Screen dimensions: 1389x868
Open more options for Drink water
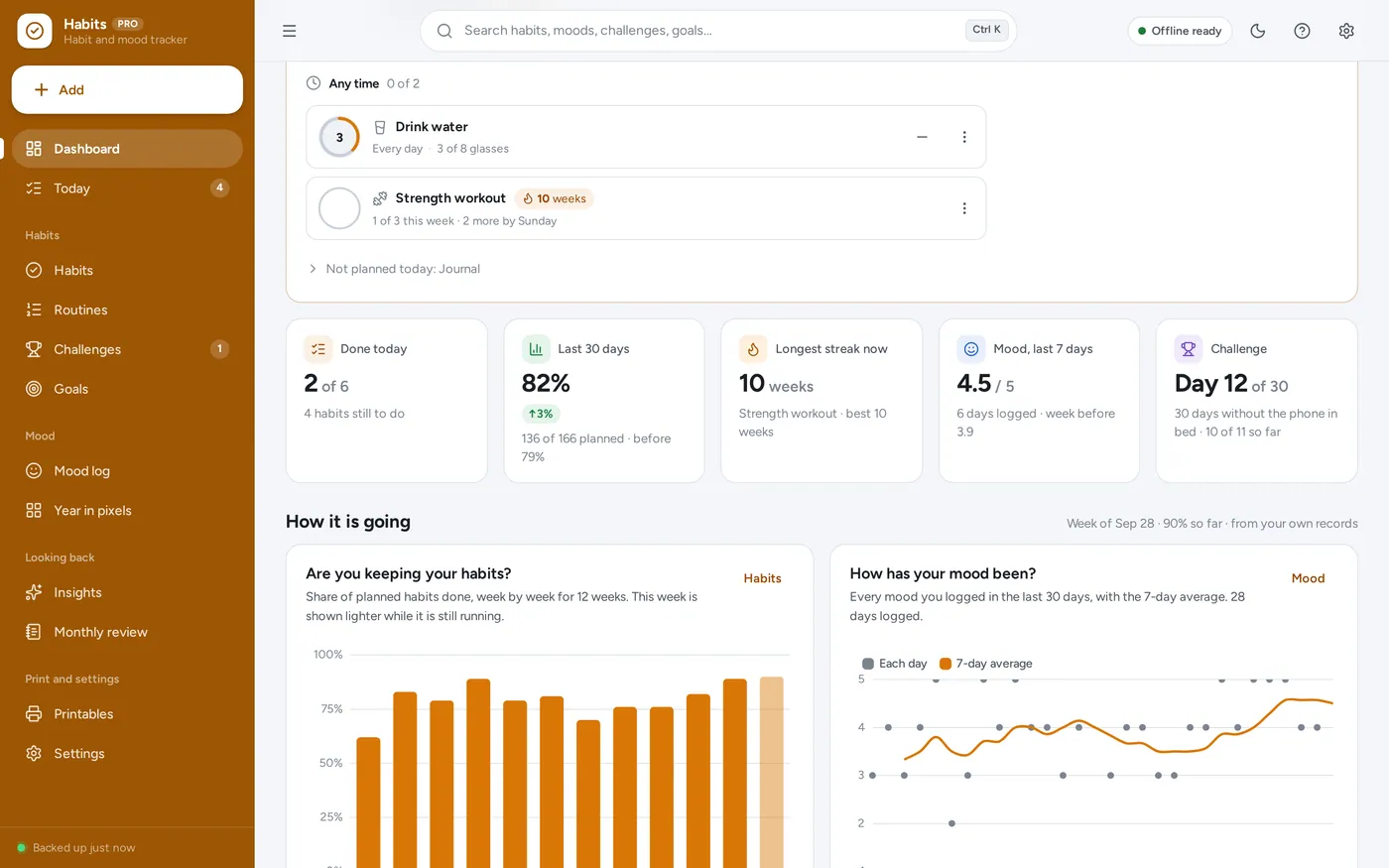coord(964,137)
